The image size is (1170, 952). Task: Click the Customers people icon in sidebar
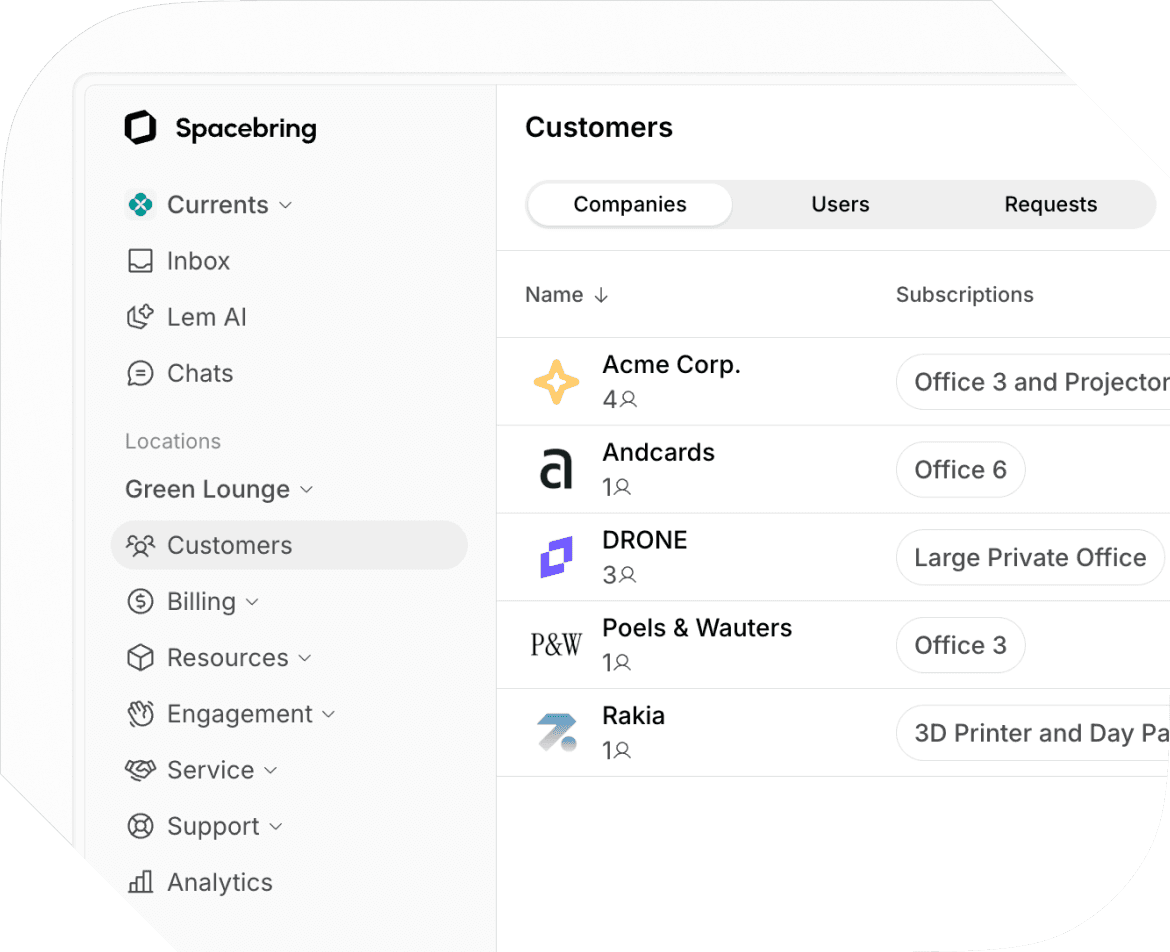(x=140, y=545)
